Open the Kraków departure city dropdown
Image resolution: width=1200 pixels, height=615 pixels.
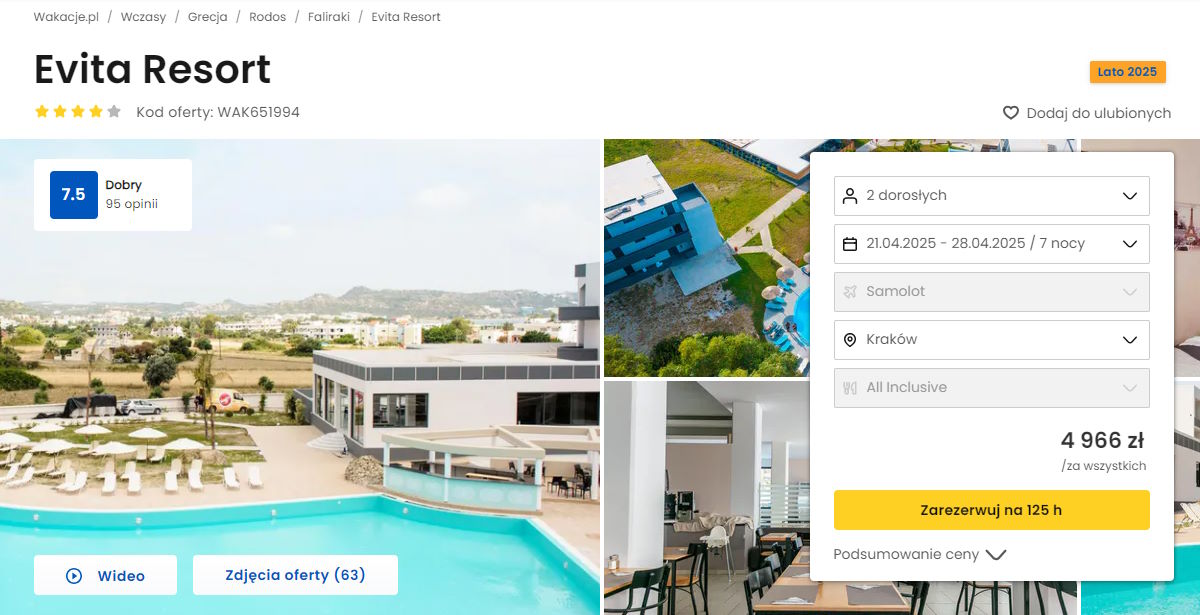point(991,339)
